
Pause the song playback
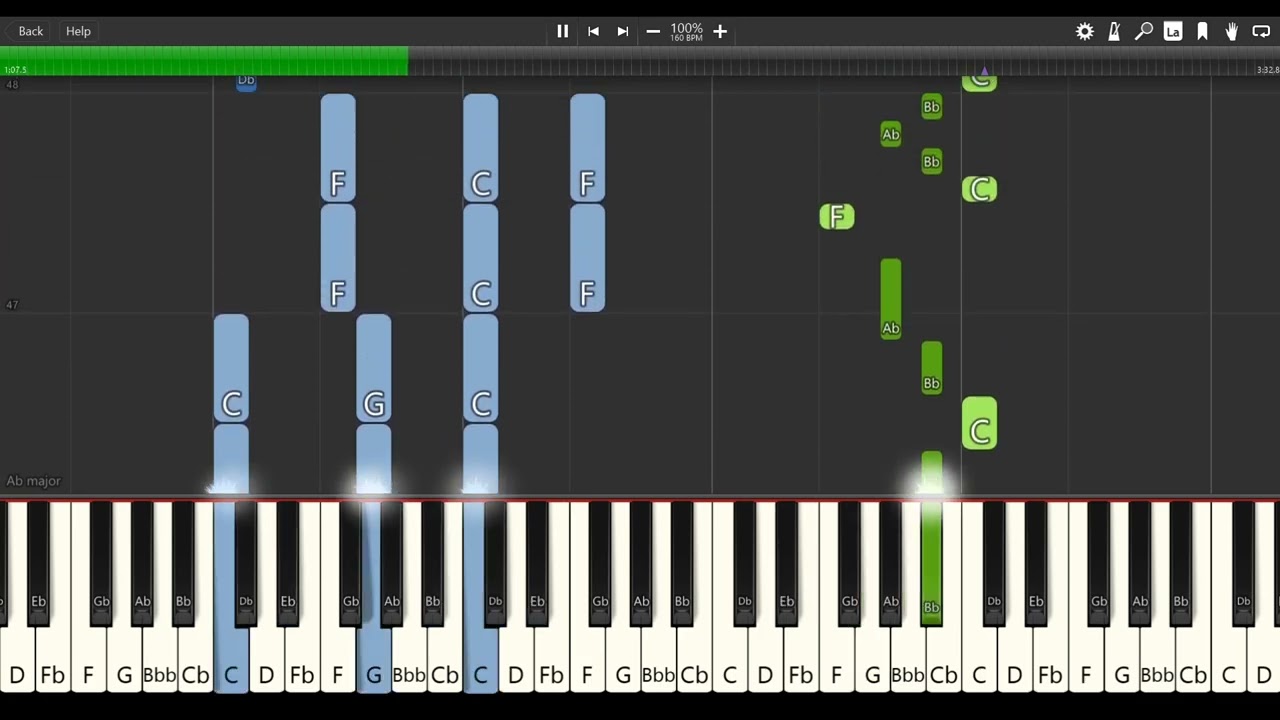[x=562, y=31]
